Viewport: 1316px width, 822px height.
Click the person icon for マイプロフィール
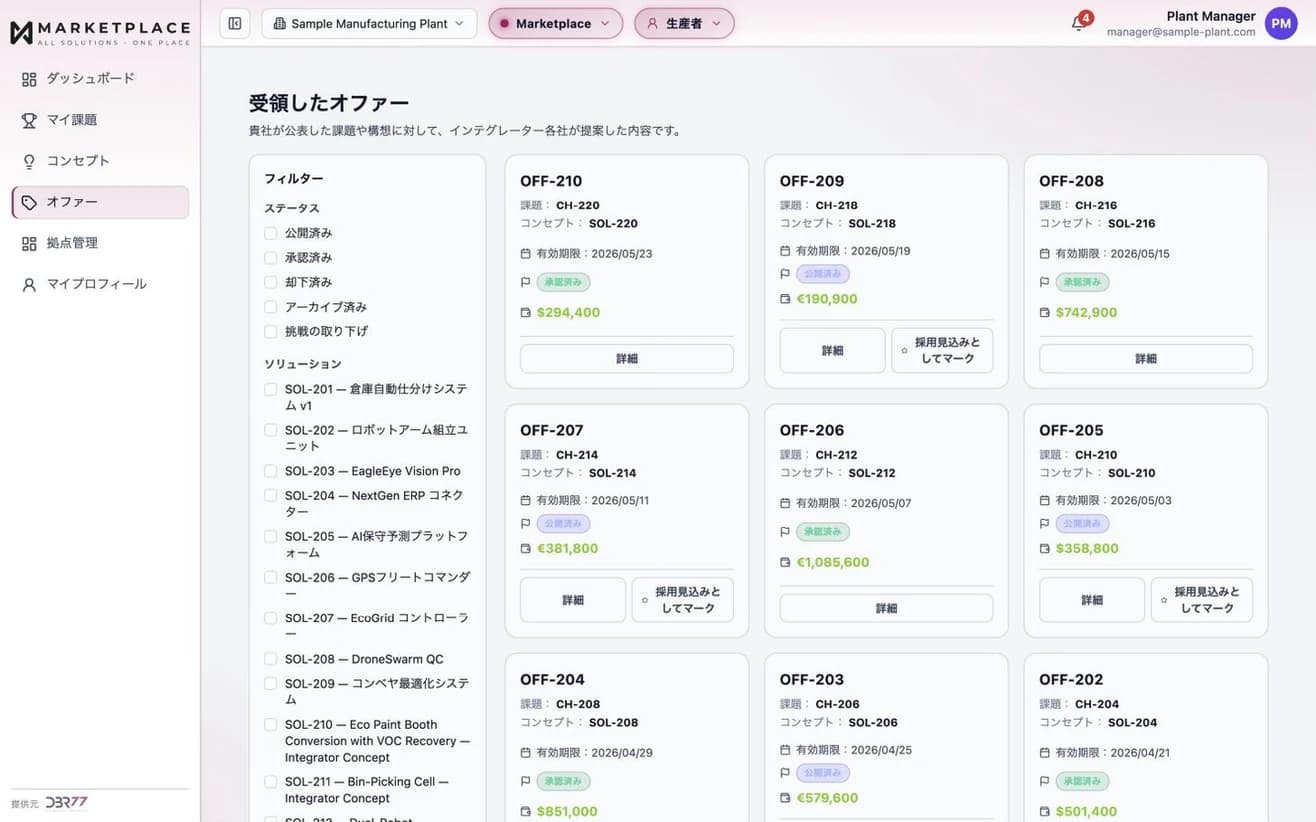pyautogui.click(x=29, y=284)
